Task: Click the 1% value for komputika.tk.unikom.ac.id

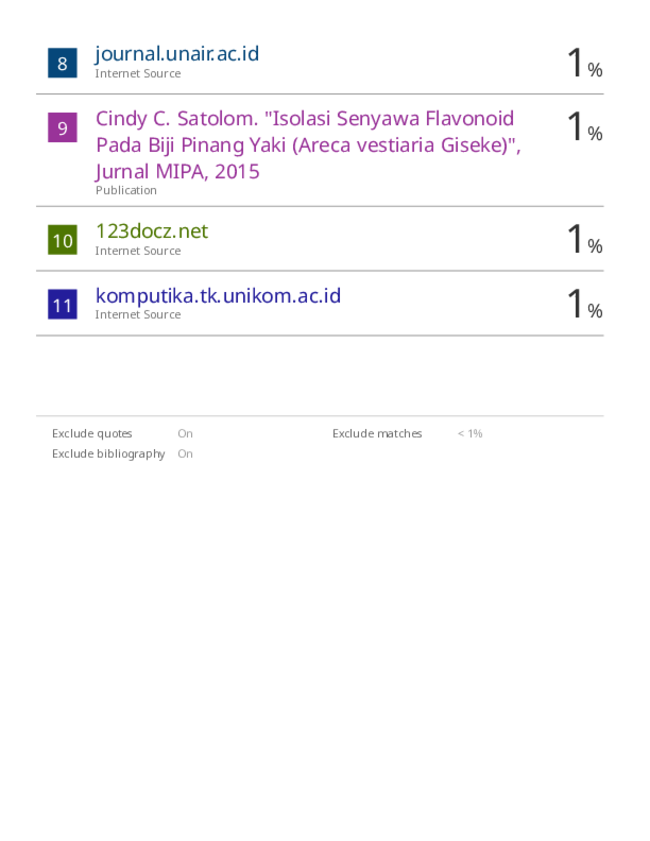Action: click(585, 304)
